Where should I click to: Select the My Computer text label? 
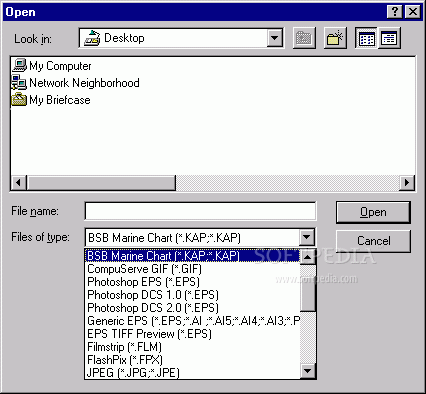(60, 66)
